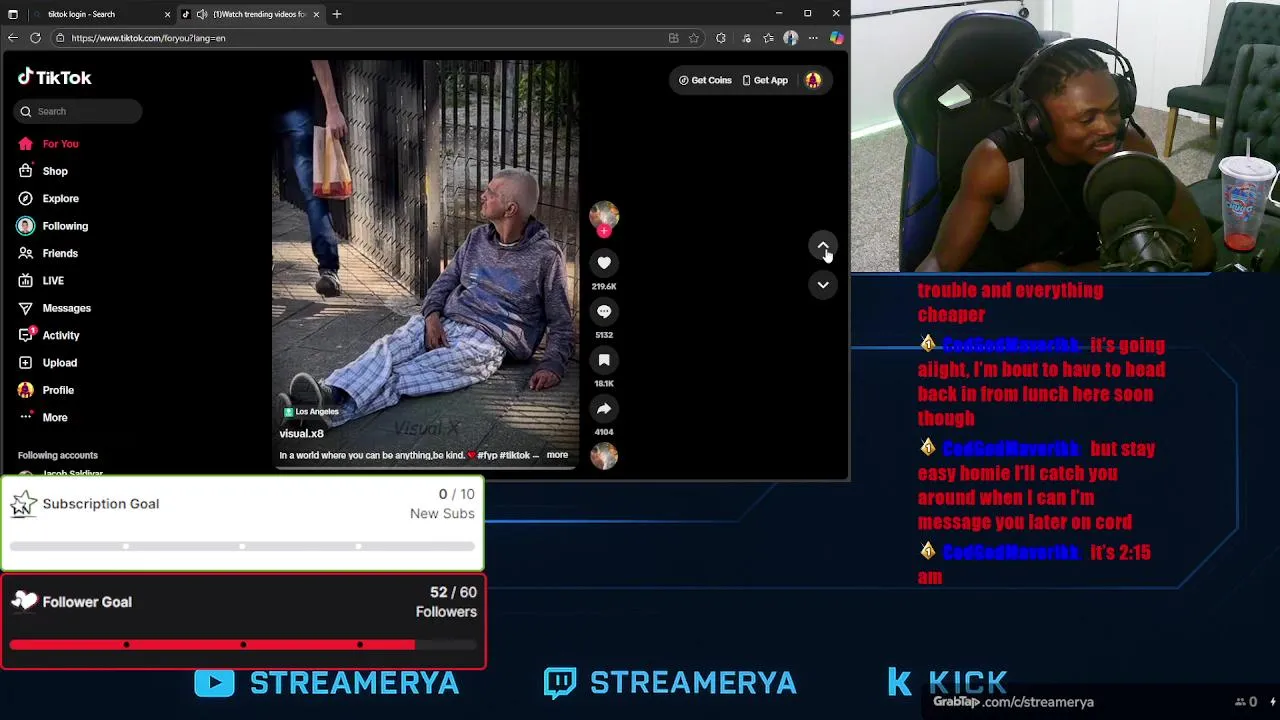
Task: Click the Get App button
Action: (x=765, y=80)
